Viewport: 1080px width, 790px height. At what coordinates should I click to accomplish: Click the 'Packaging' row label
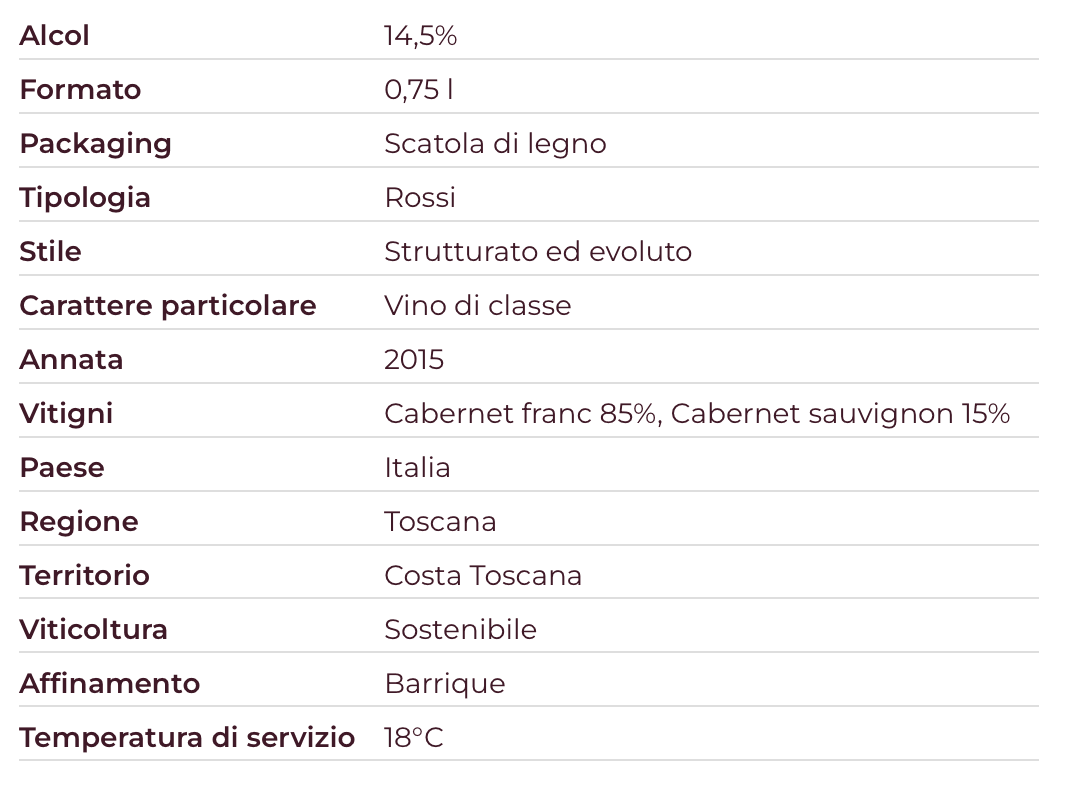coord(96,144)
